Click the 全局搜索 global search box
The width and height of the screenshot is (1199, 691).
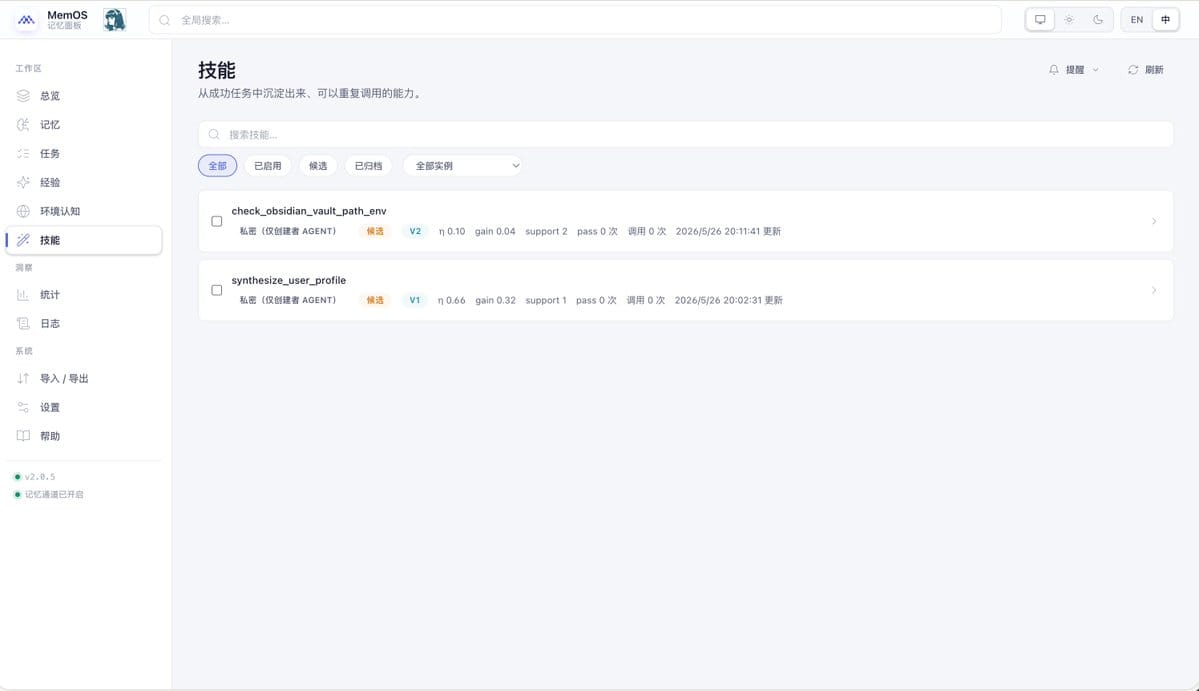[575, 20]
